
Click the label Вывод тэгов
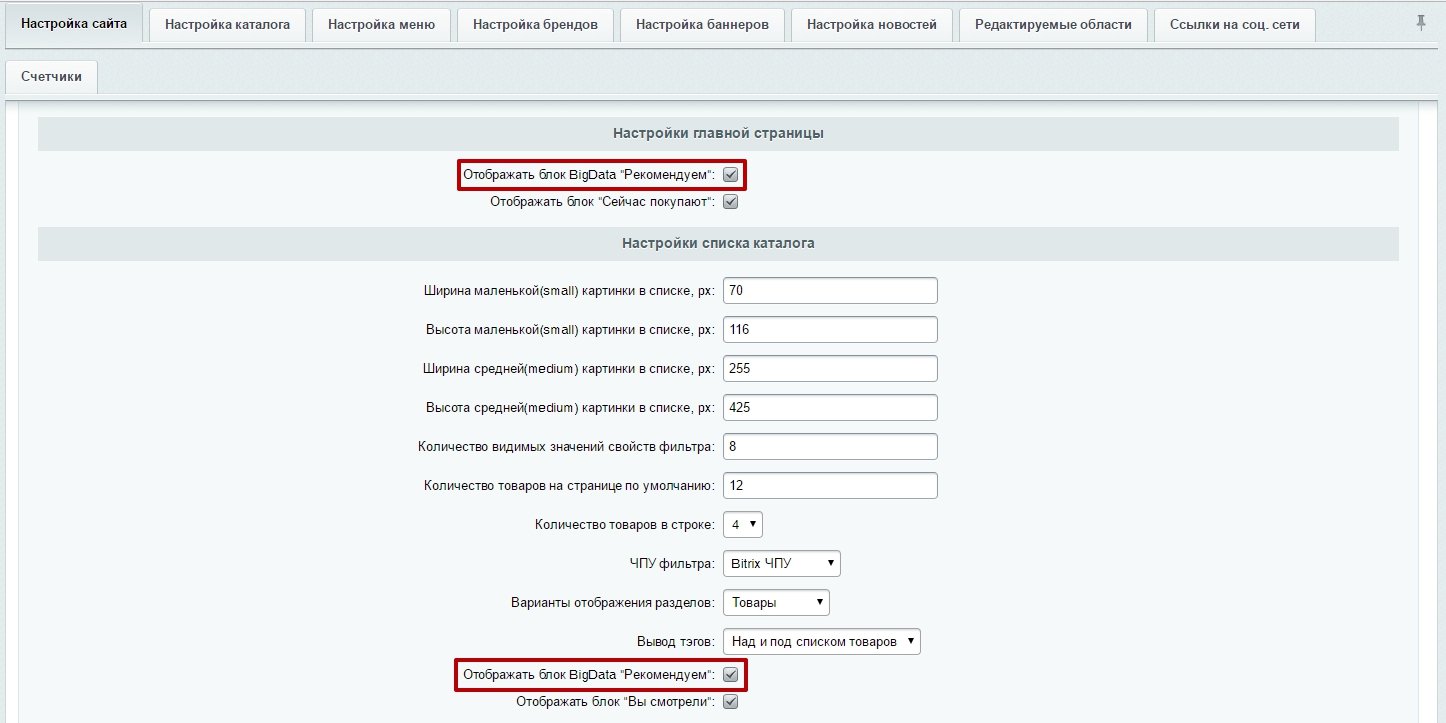[675, 642]
